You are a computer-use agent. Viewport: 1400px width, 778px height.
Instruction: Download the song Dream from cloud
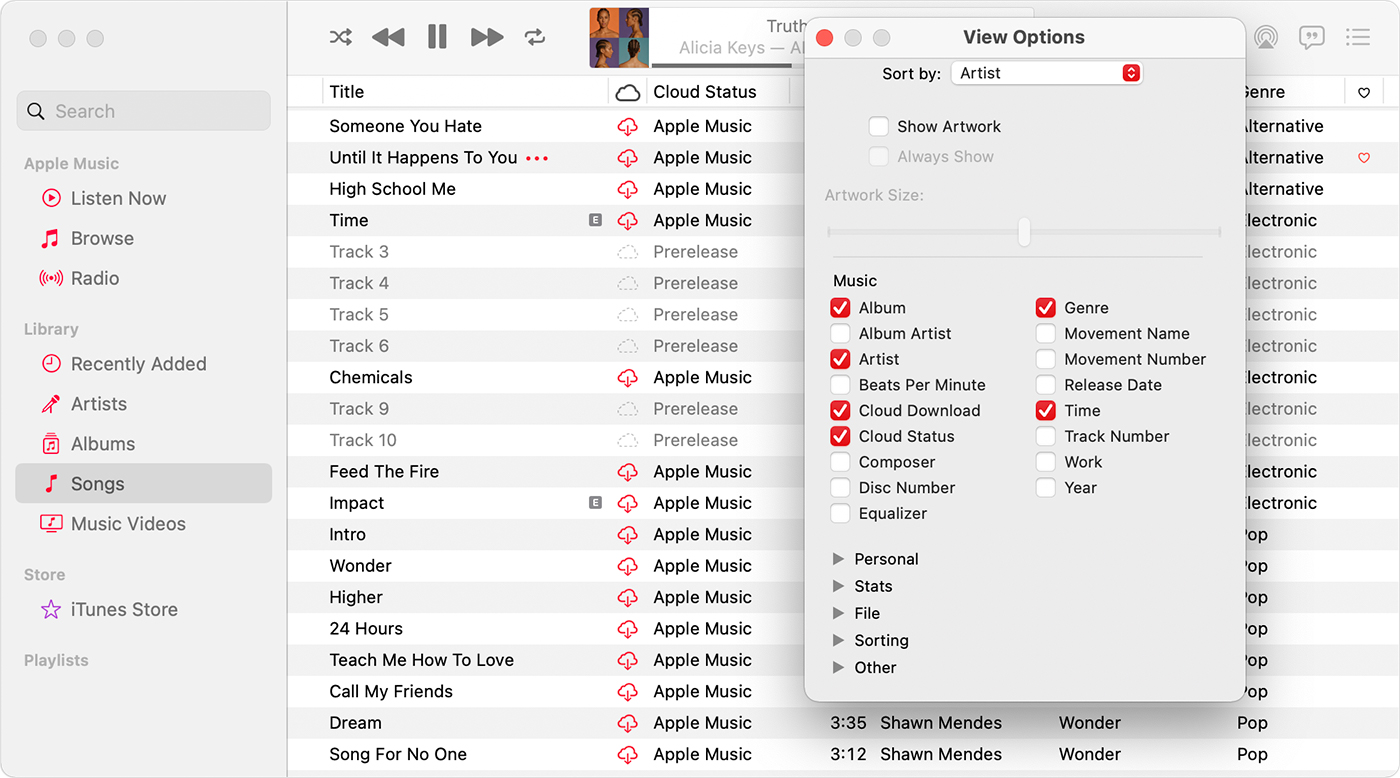coord(628,723)
